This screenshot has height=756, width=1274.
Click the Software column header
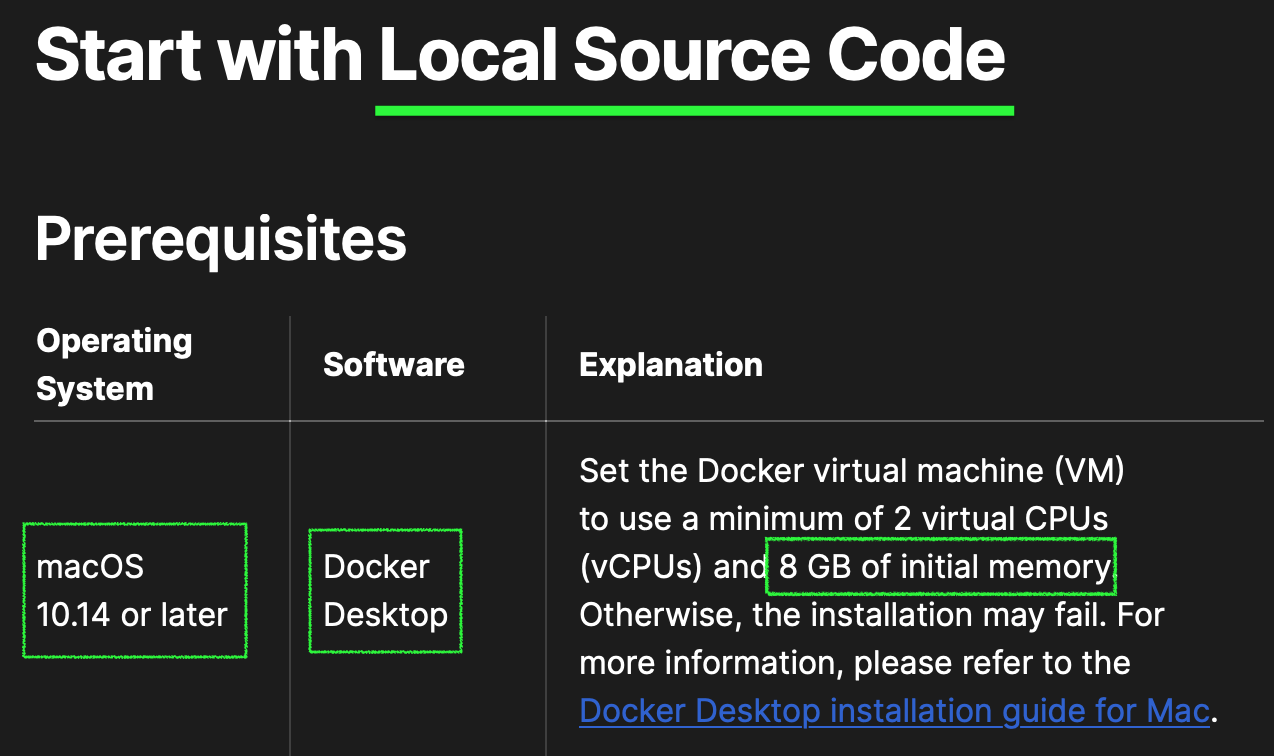(393, 365)
